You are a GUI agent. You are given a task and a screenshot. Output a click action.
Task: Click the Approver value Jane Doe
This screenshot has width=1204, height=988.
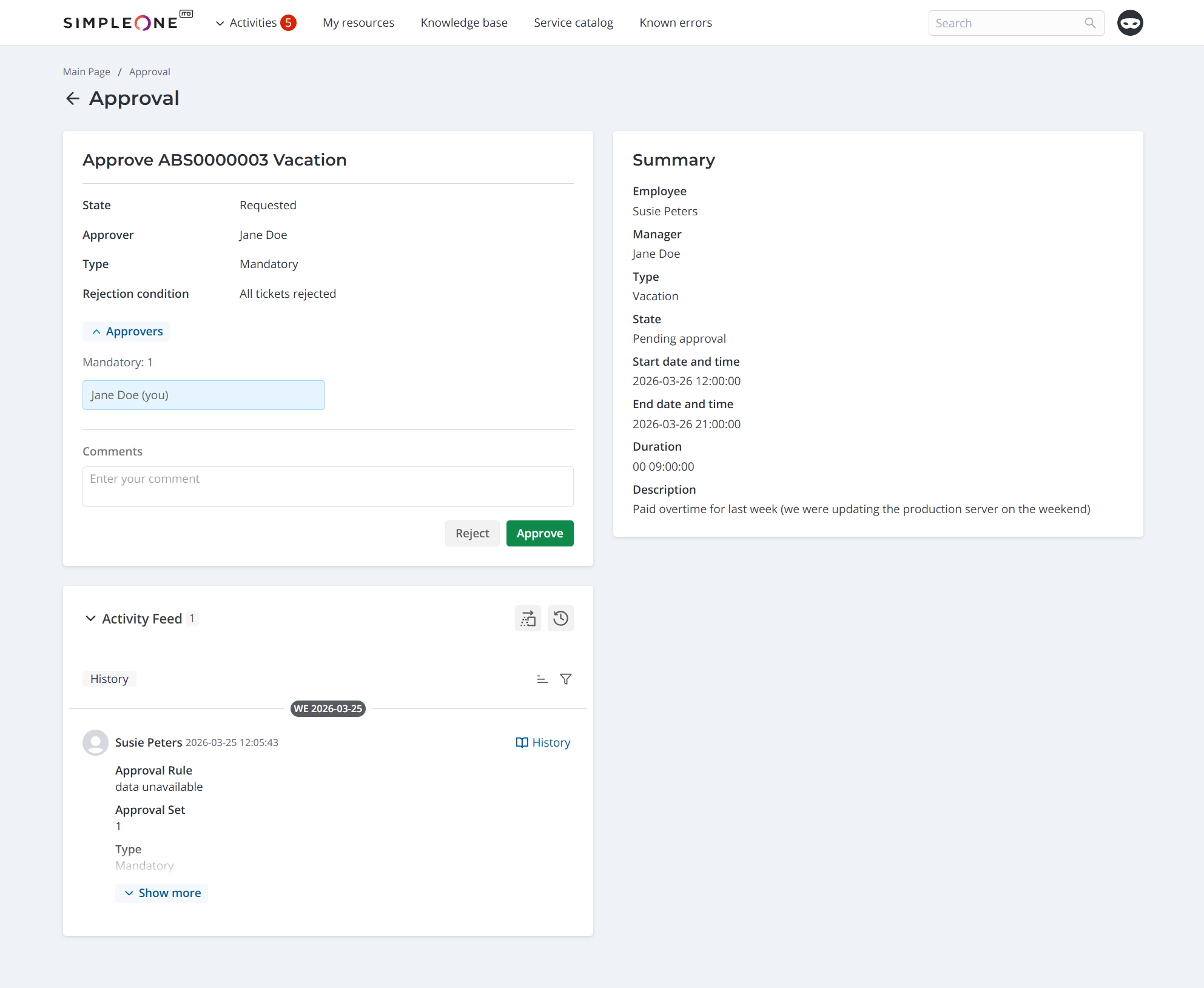(263, 235)
